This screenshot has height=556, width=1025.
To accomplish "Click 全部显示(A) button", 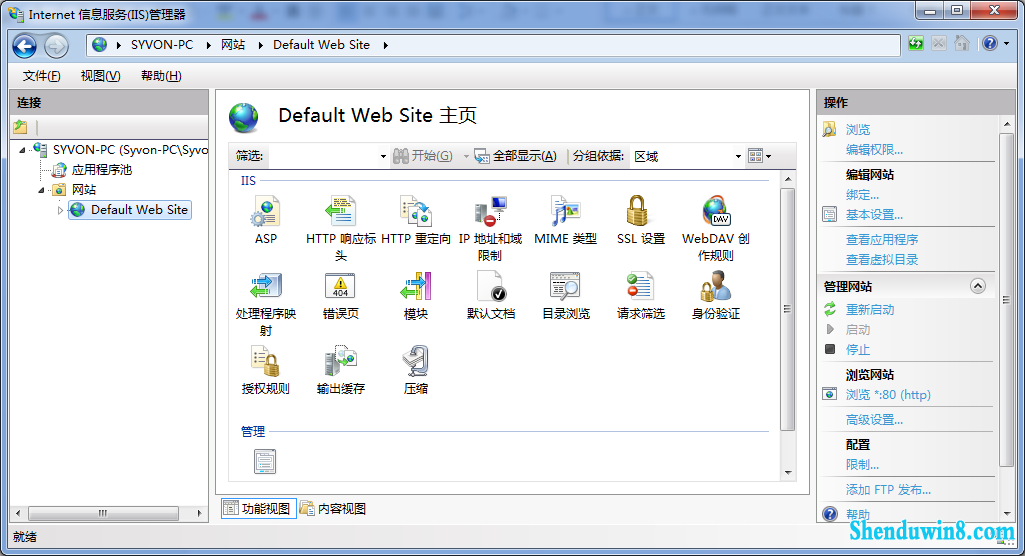I will coord(516,156).
